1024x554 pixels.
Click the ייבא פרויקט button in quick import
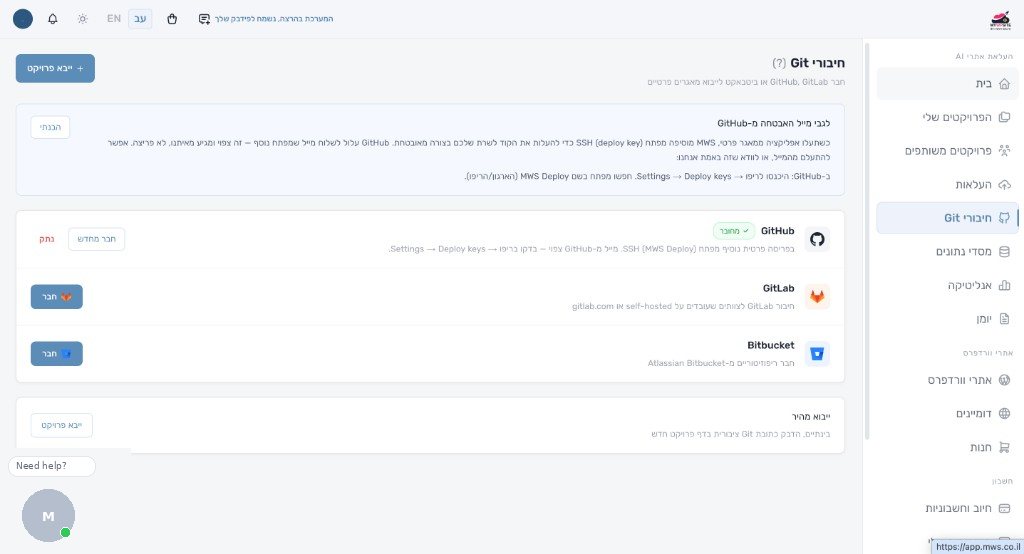(x=61, y=425)
